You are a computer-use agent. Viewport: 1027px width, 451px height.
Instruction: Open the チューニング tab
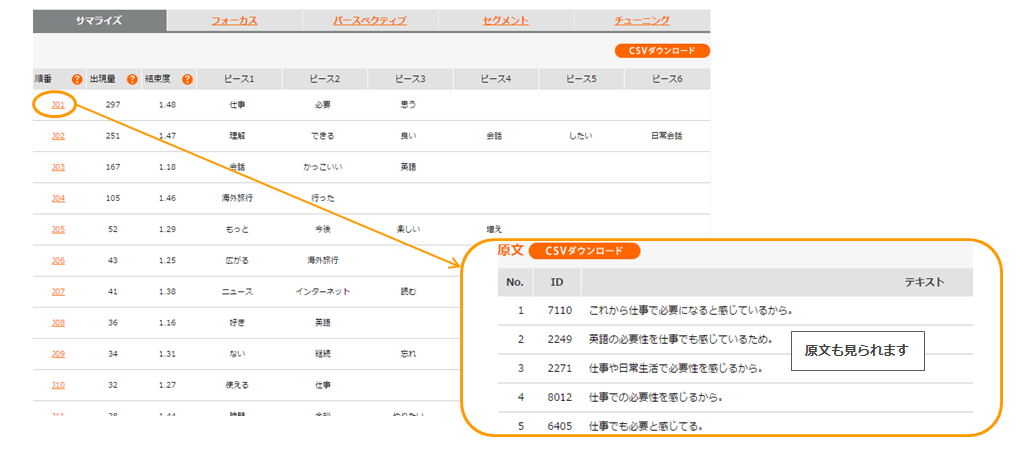point(642,21)
